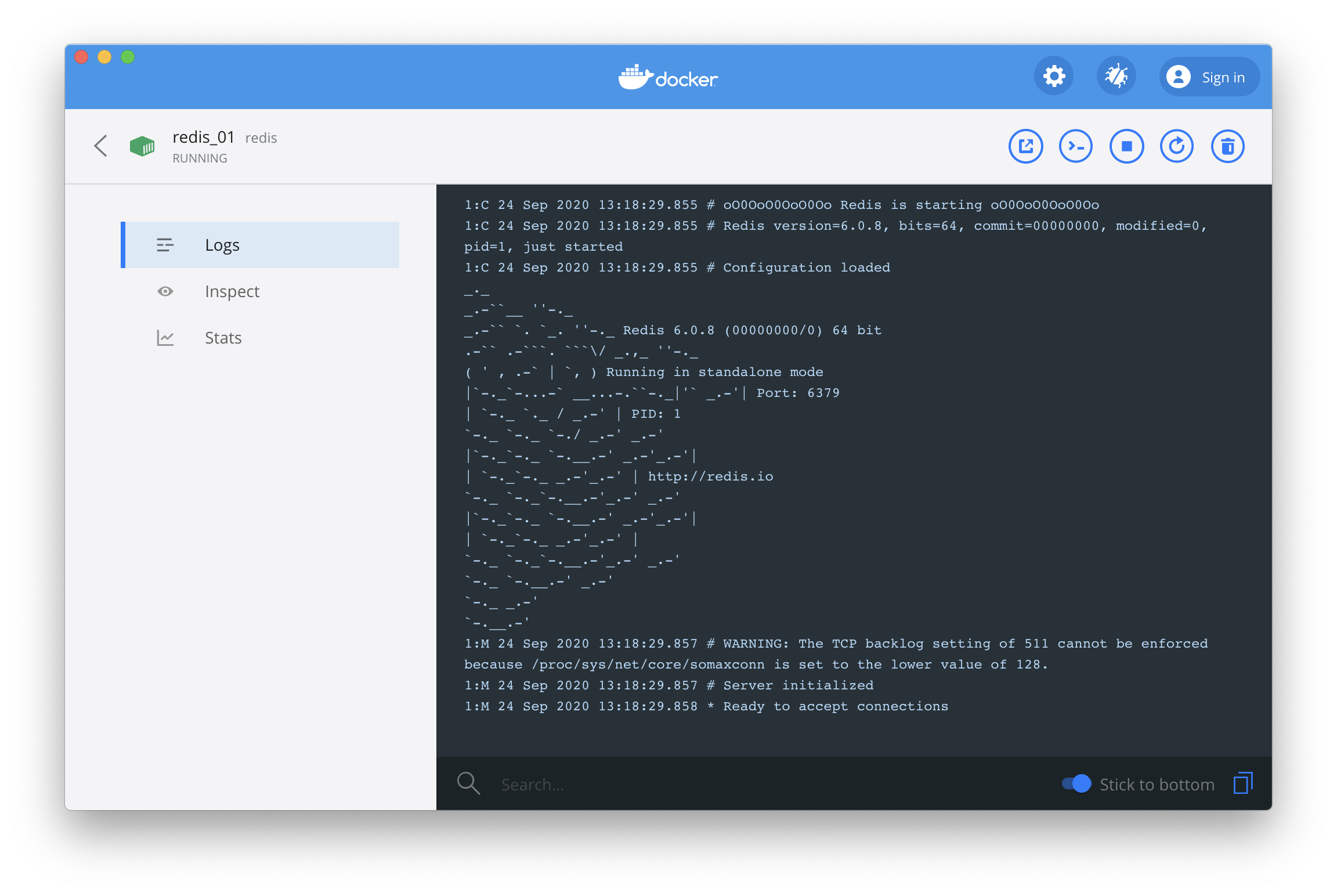Open the troubleshoot bug icon

click(1116, 77)
